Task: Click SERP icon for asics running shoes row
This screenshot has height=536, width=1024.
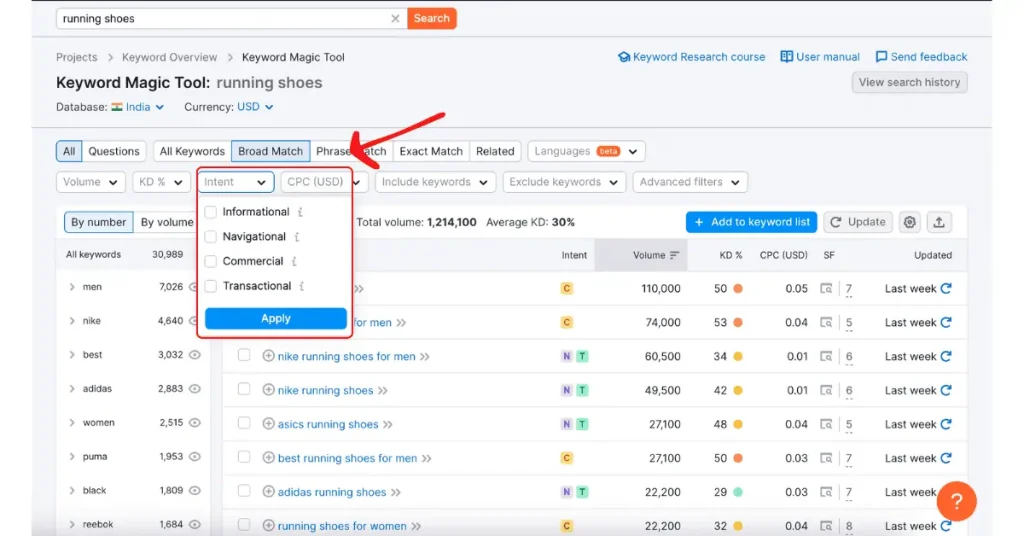Action: click(x=826, y=424)
